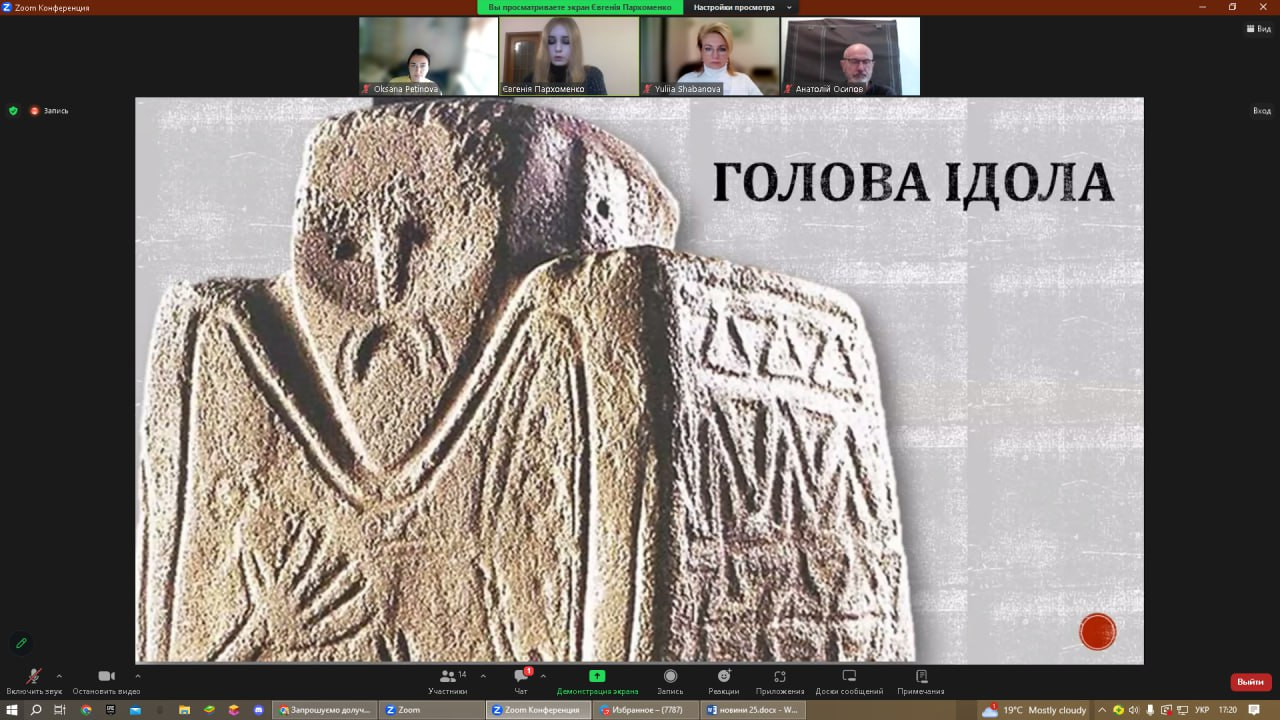The width and height of the screenshot is (1280, 720).
Task: Open the Участники participants panel
Action: click(x=448, y=681)
